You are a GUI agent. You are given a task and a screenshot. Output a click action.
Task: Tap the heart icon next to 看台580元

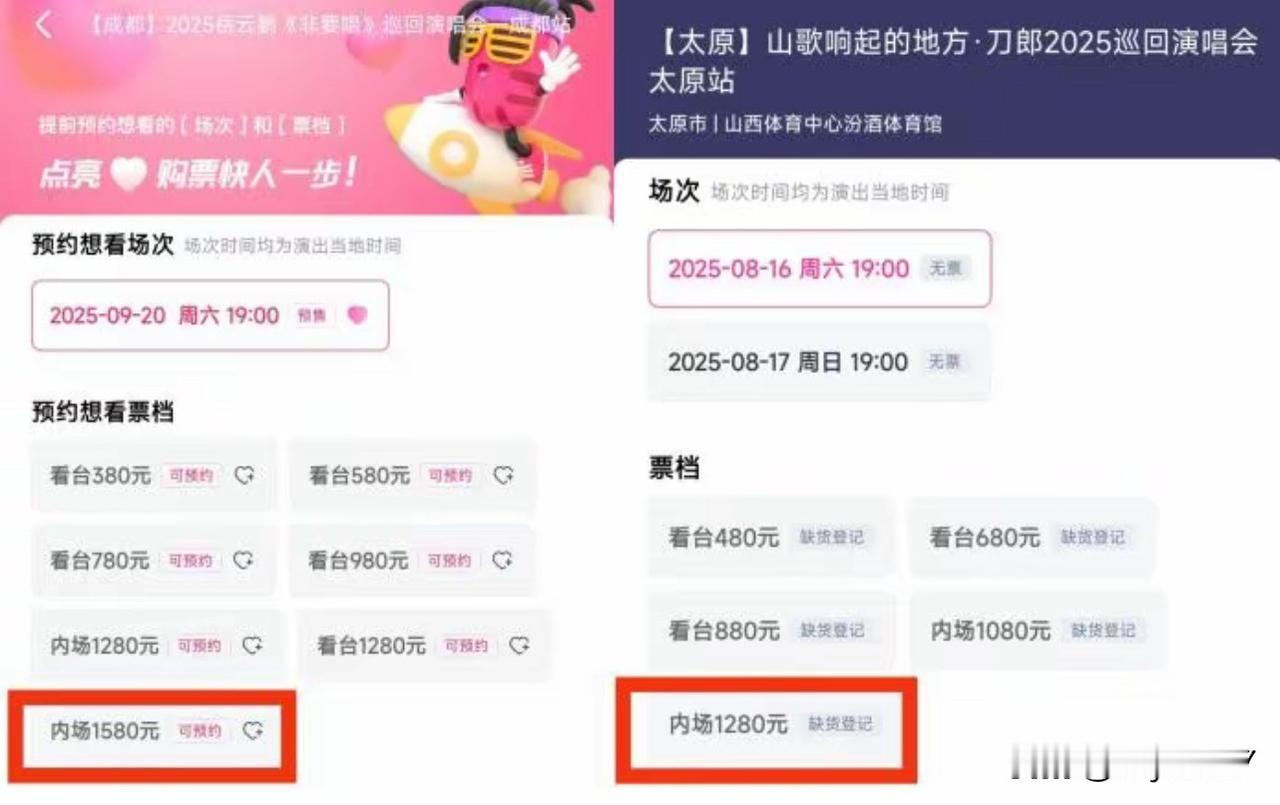click(505, 476)
